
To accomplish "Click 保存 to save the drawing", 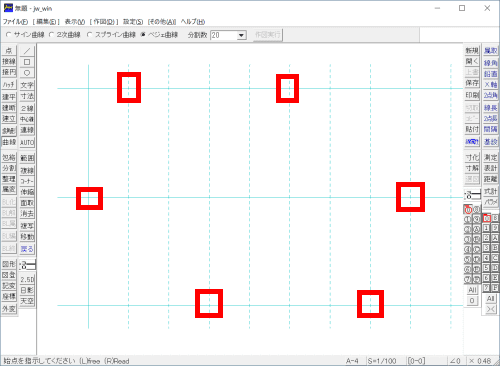I will click(x=472, y=83).
